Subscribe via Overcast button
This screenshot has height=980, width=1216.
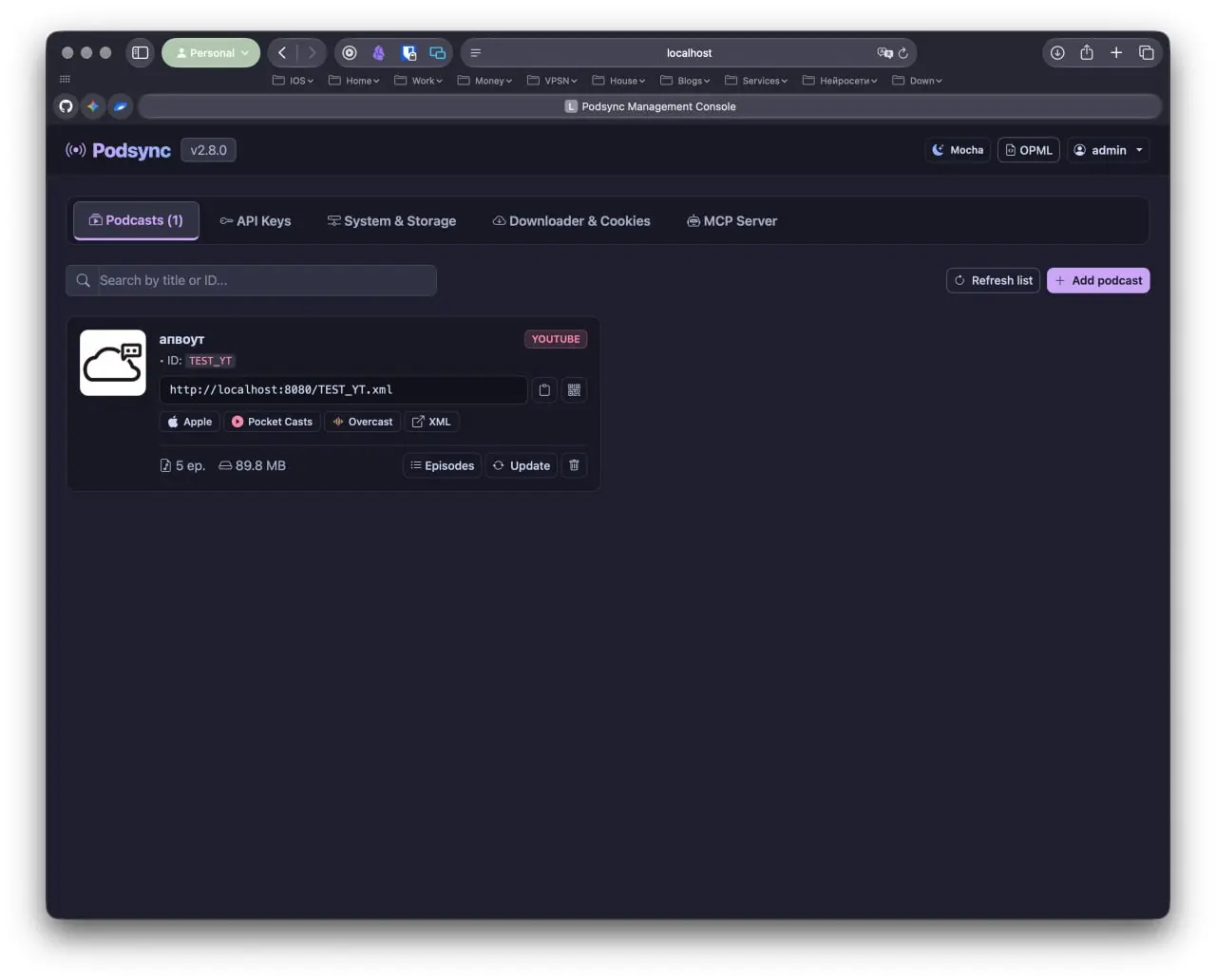[363, 422]
